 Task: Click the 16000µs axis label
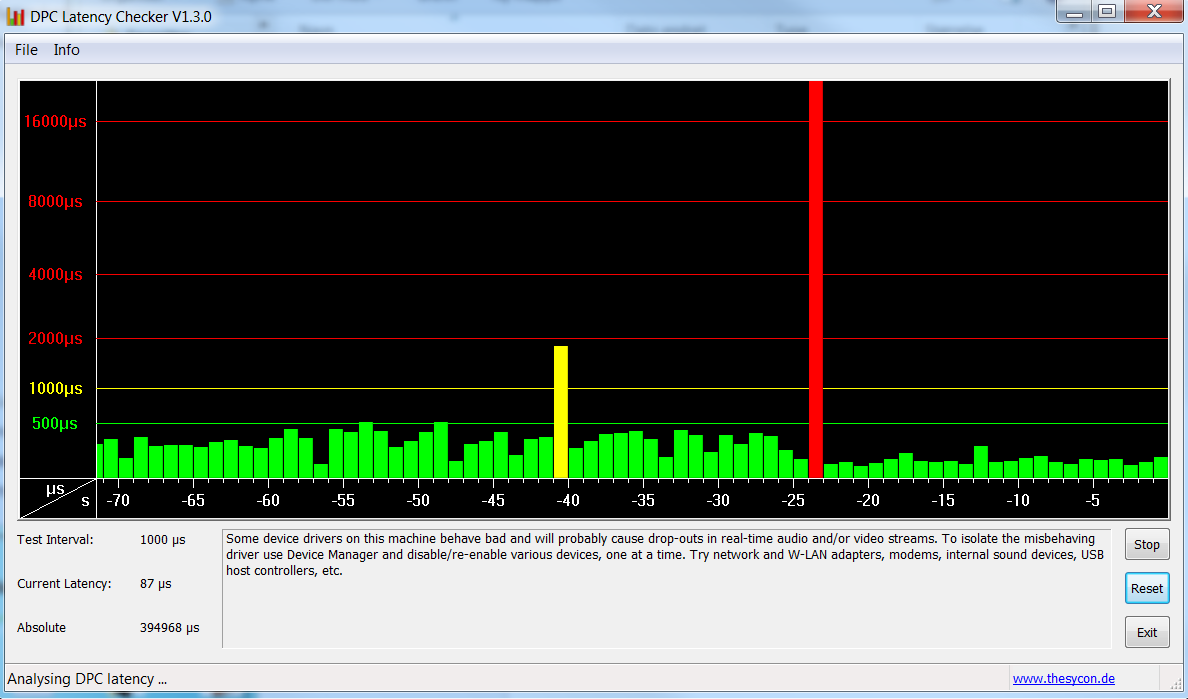(x=55, y=121)
